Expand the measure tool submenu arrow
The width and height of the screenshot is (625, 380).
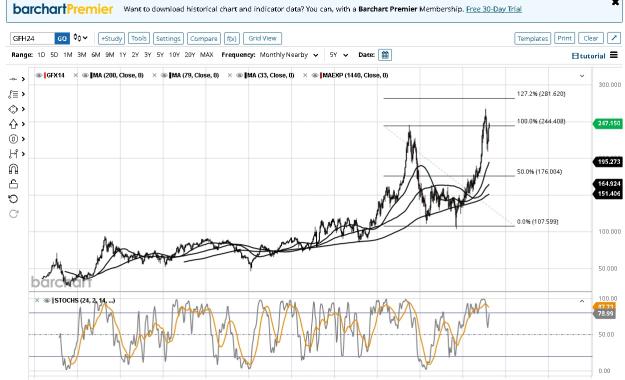coord(24,154)
